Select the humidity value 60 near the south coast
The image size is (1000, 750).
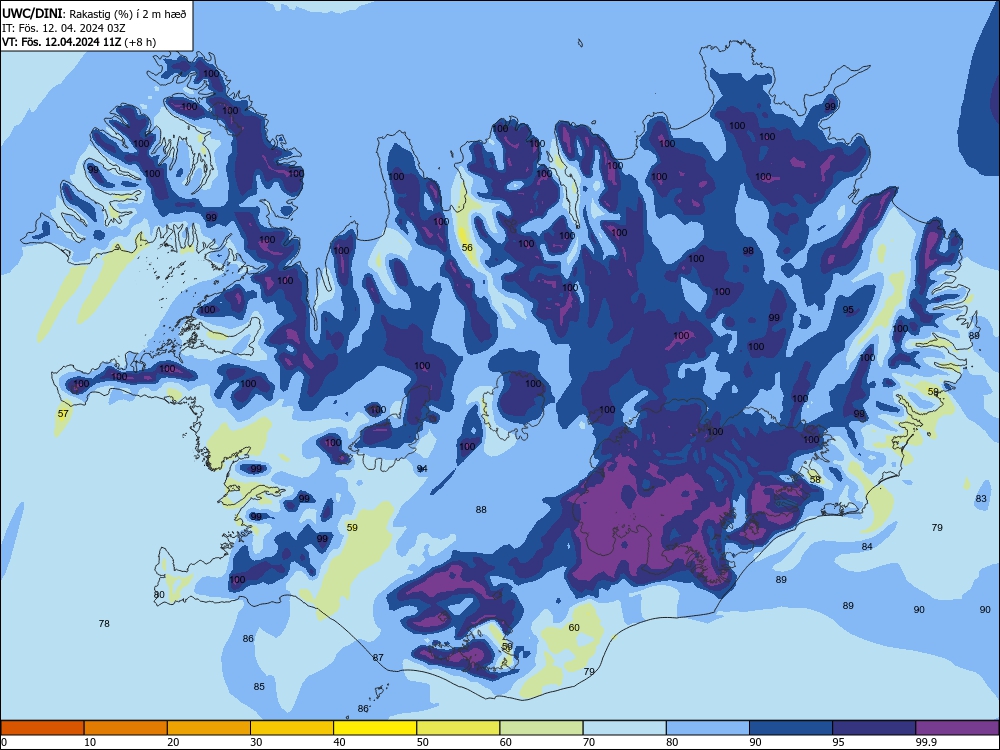point(574,628)
